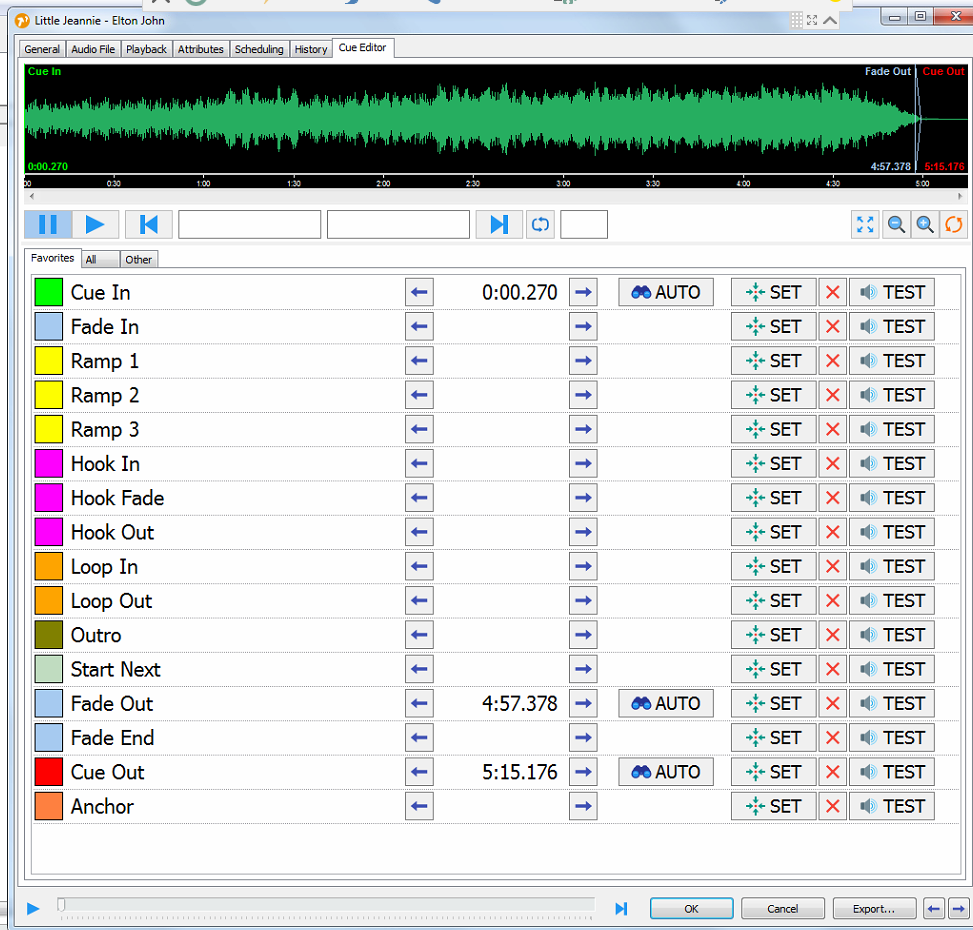Toggle the loop playback icon

(540, 224)
